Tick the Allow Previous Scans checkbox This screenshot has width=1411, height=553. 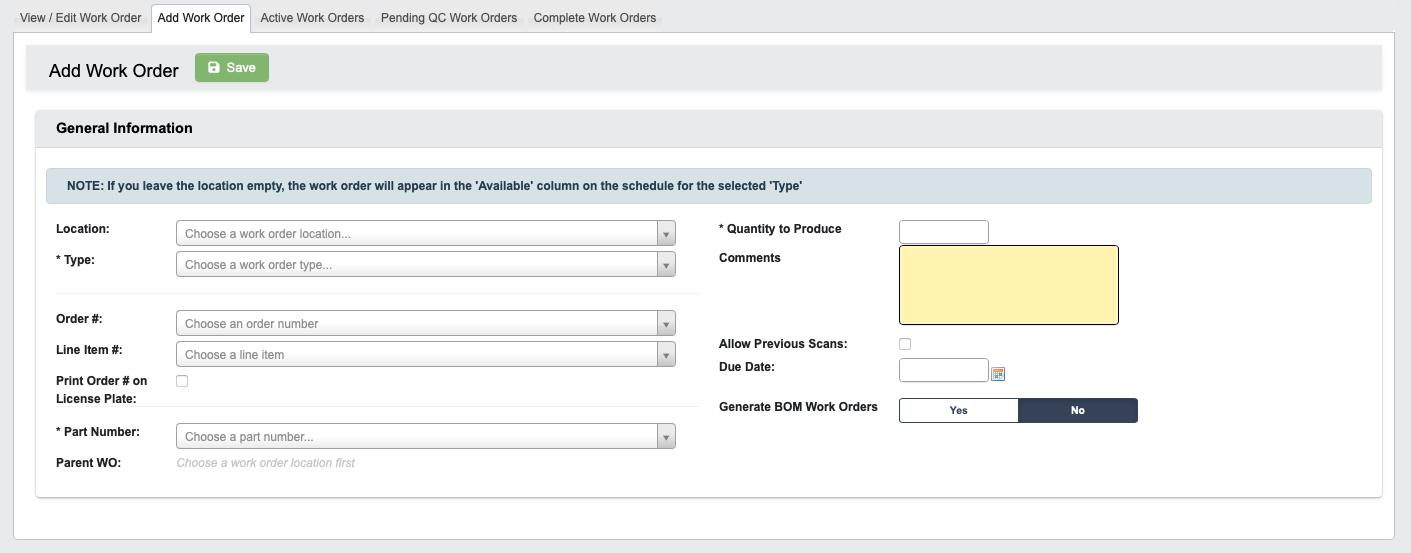coord(905,344)
